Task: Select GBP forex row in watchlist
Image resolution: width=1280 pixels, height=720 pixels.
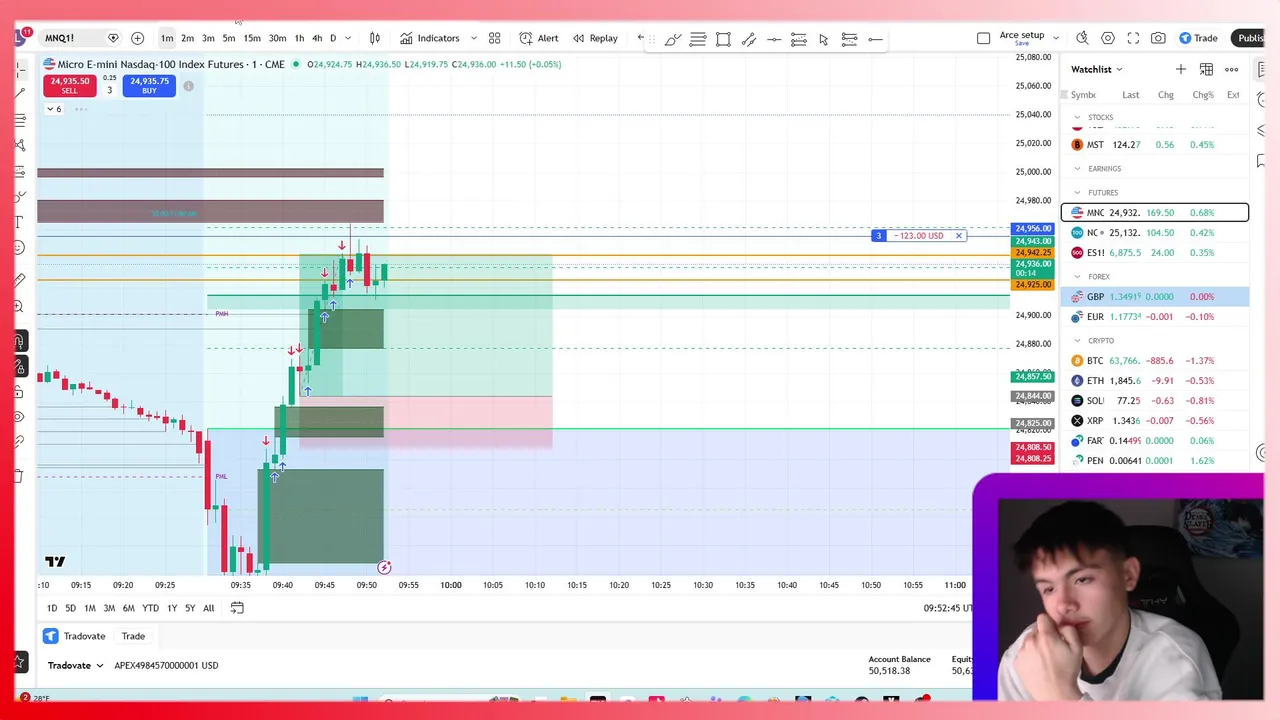Action: point(1155,297)
